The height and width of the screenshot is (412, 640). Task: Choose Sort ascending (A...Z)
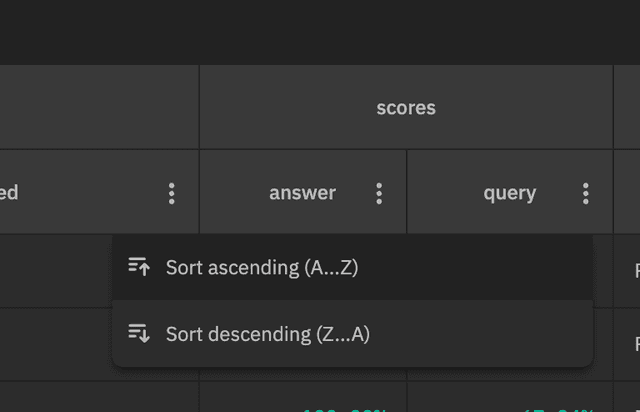tap(262, 267)
